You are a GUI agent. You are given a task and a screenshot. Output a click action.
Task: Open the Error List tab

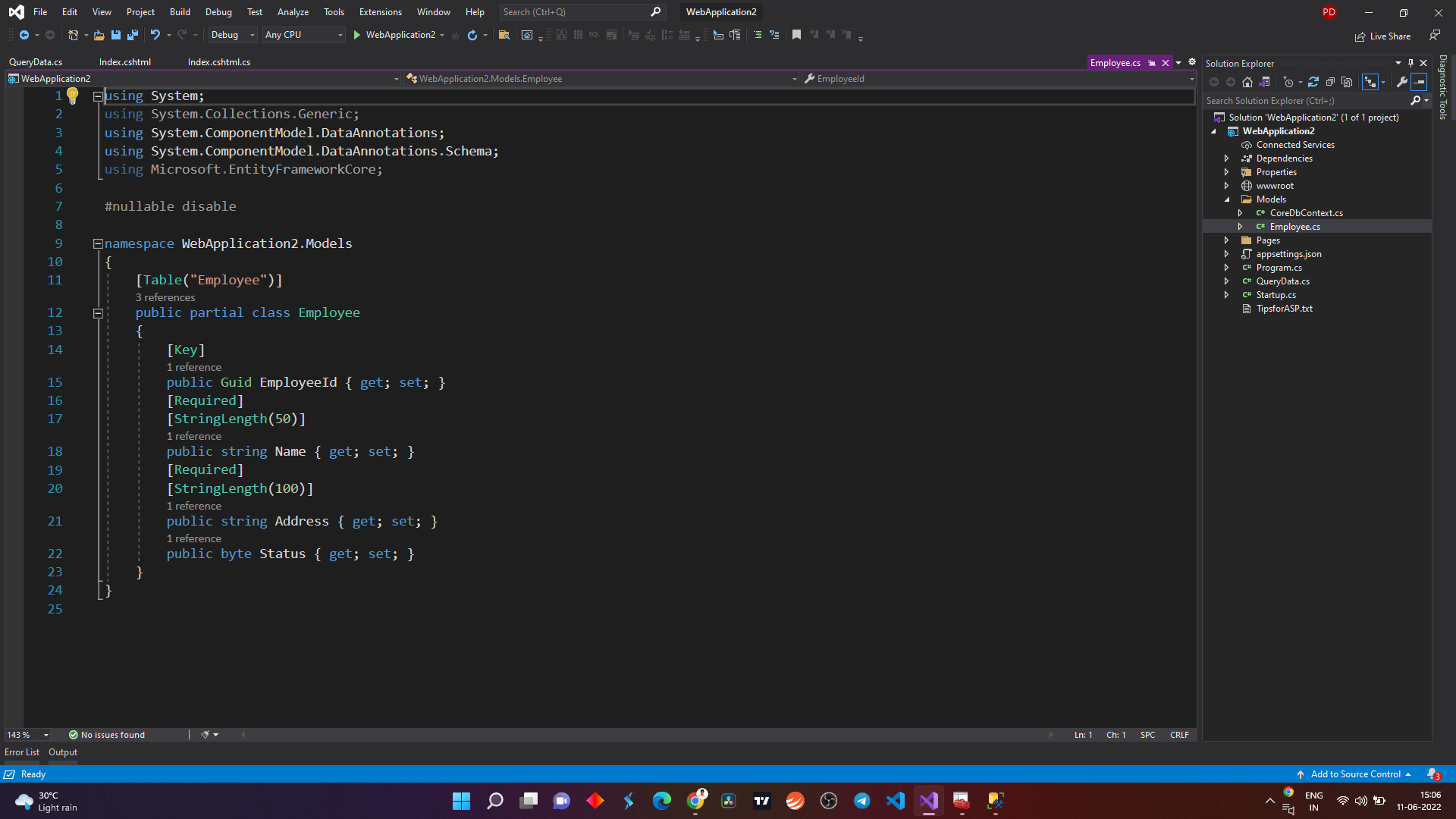(22, 752)
